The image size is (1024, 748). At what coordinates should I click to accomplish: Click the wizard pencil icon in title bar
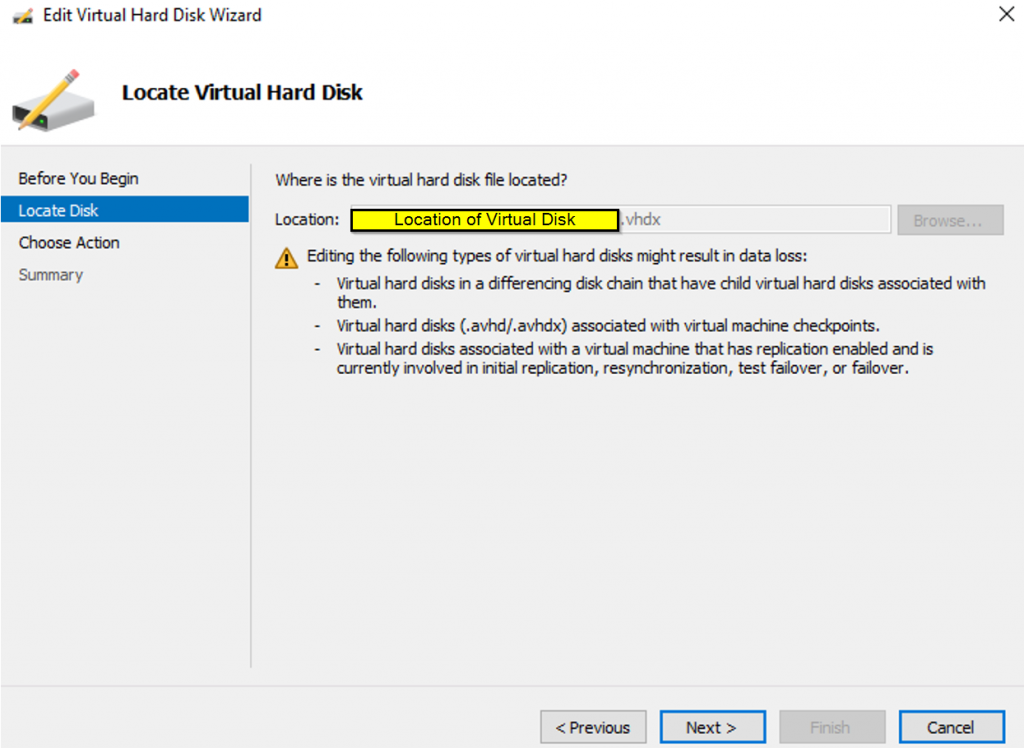click(x=23, y=16)
